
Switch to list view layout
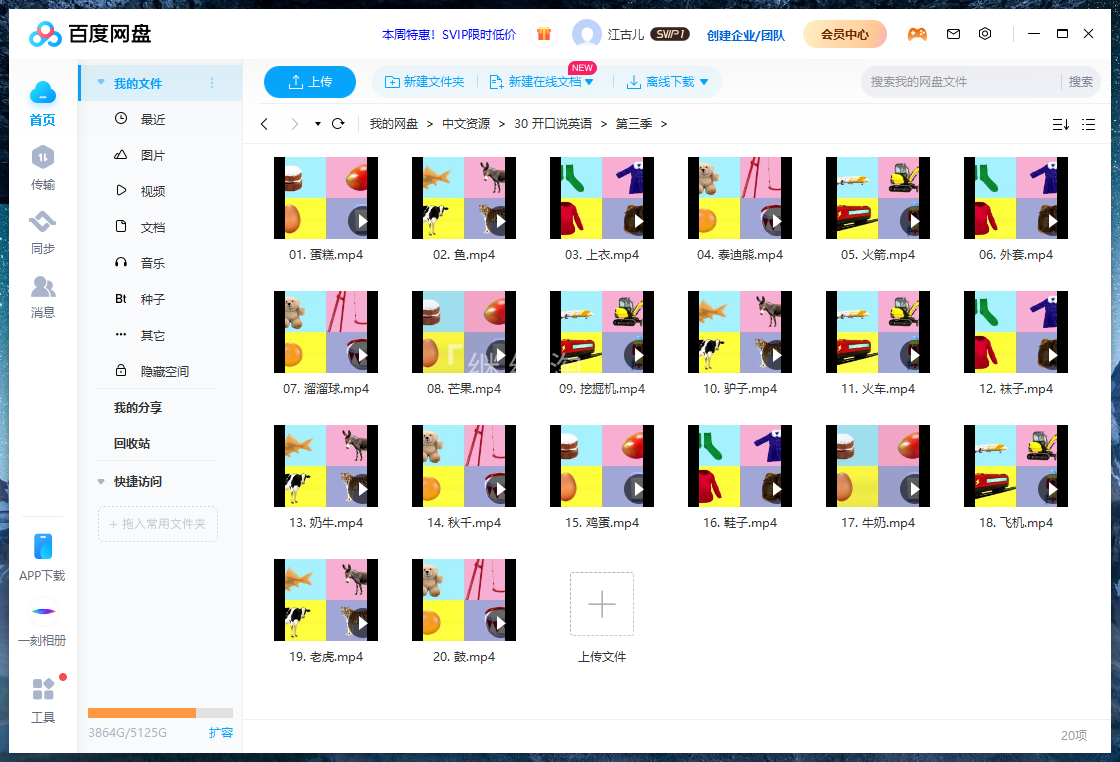(1088, 124)
